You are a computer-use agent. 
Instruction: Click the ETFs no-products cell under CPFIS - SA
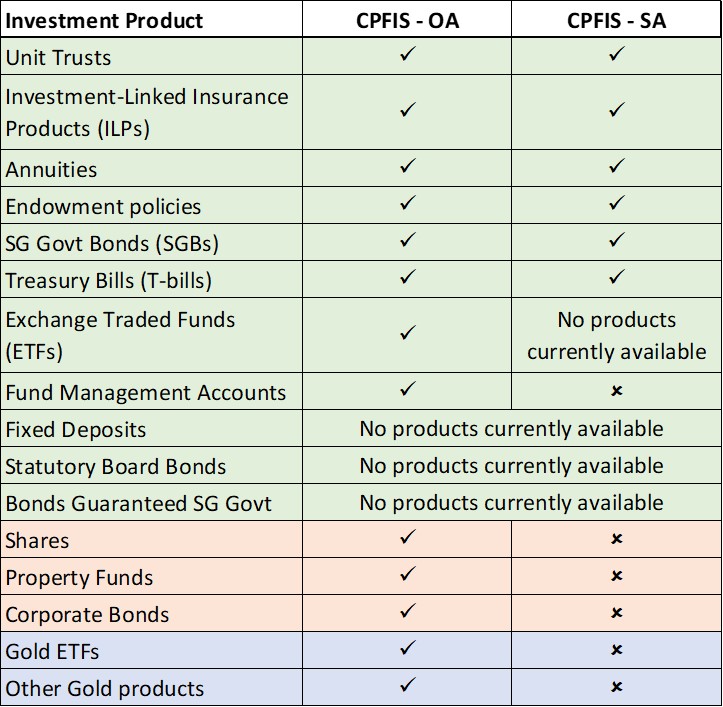pyautogui.click(x=616, y=336)
